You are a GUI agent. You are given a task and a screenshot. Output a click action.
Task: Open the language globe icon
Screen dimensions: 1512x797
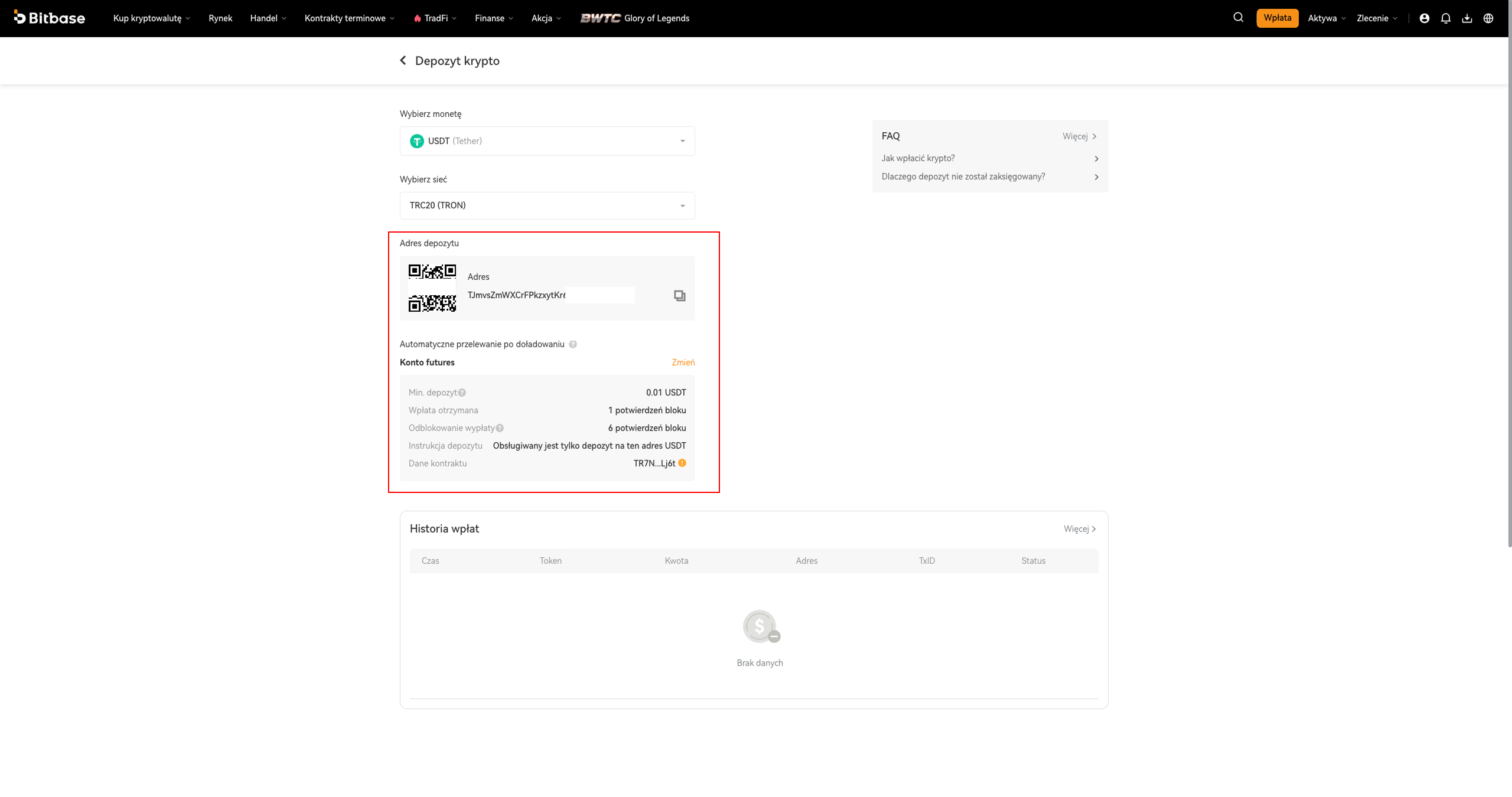point(1488,18)
